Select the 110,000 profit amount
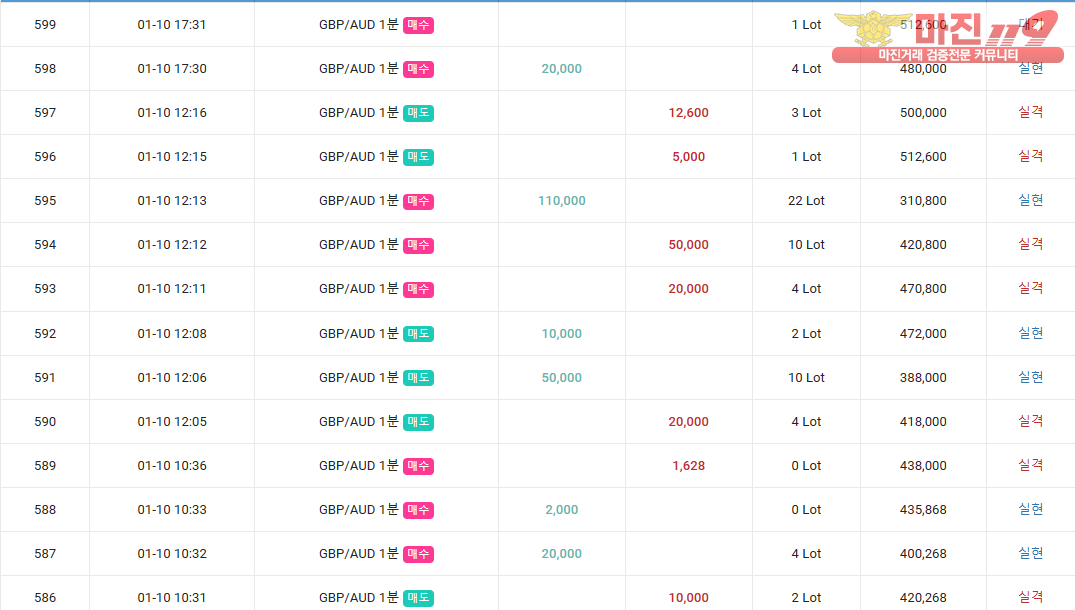 click(x=561, y=201)
